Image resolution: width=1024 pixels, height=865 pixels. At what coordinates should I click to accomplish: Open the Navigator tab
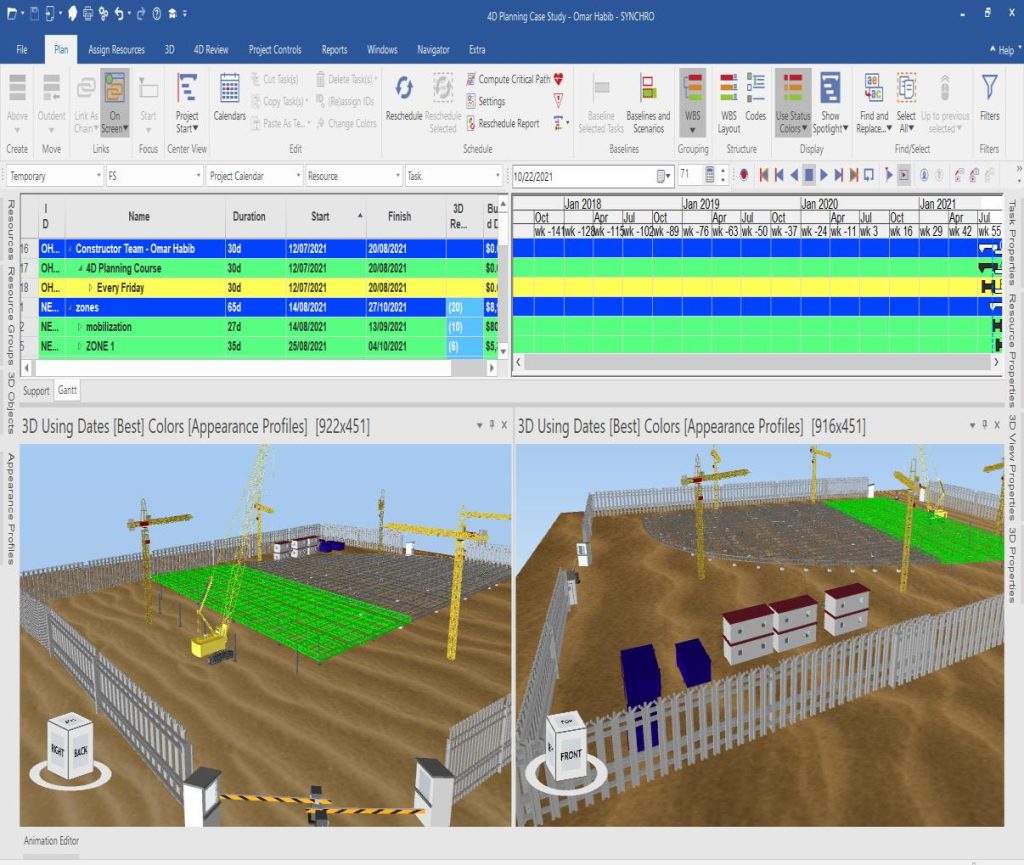click(x=433, y=50)
